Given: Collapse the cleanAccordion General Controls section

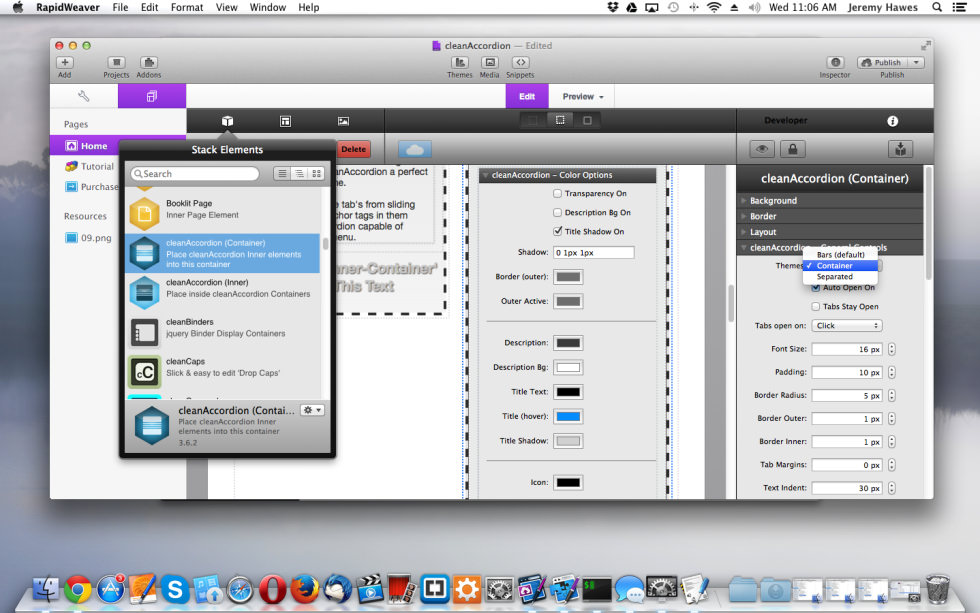Looking at the screenshot, I should 744,247.
